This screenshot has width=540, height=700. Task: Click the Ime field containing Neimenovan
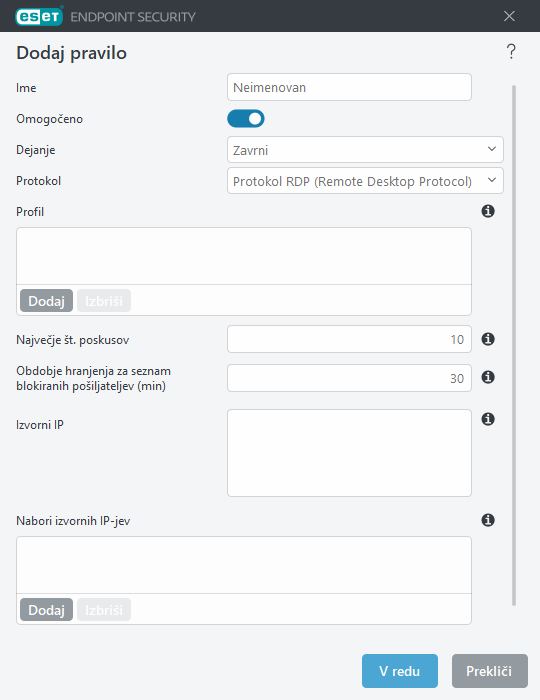(349, 87)
